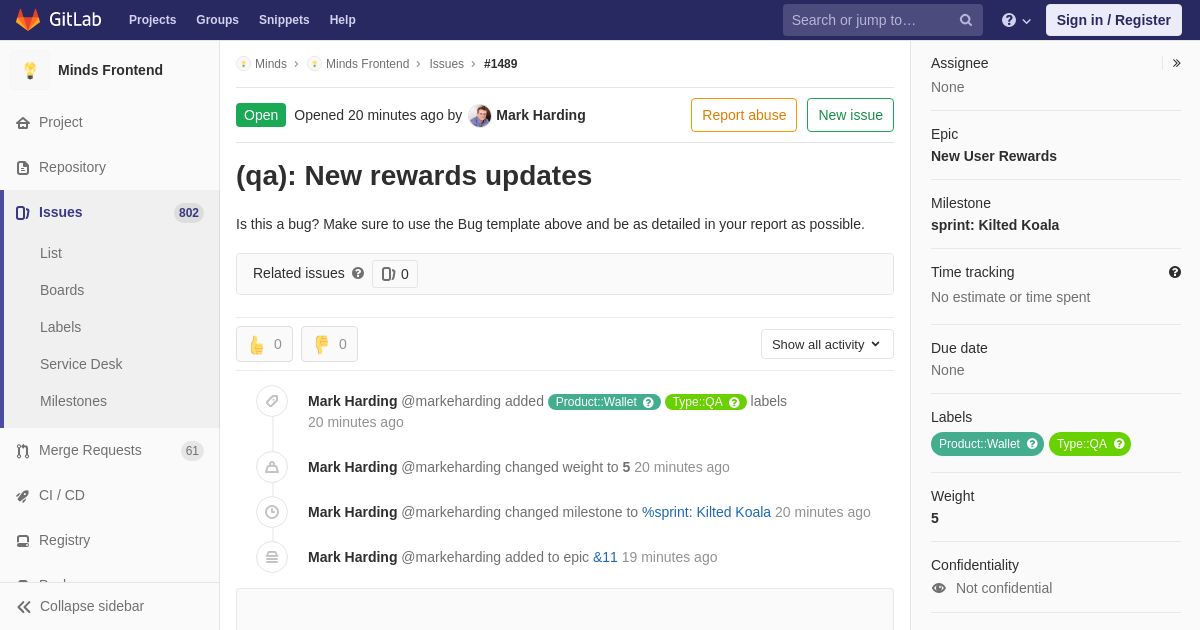Open the %sprint: Kilted Koala link

706,512
